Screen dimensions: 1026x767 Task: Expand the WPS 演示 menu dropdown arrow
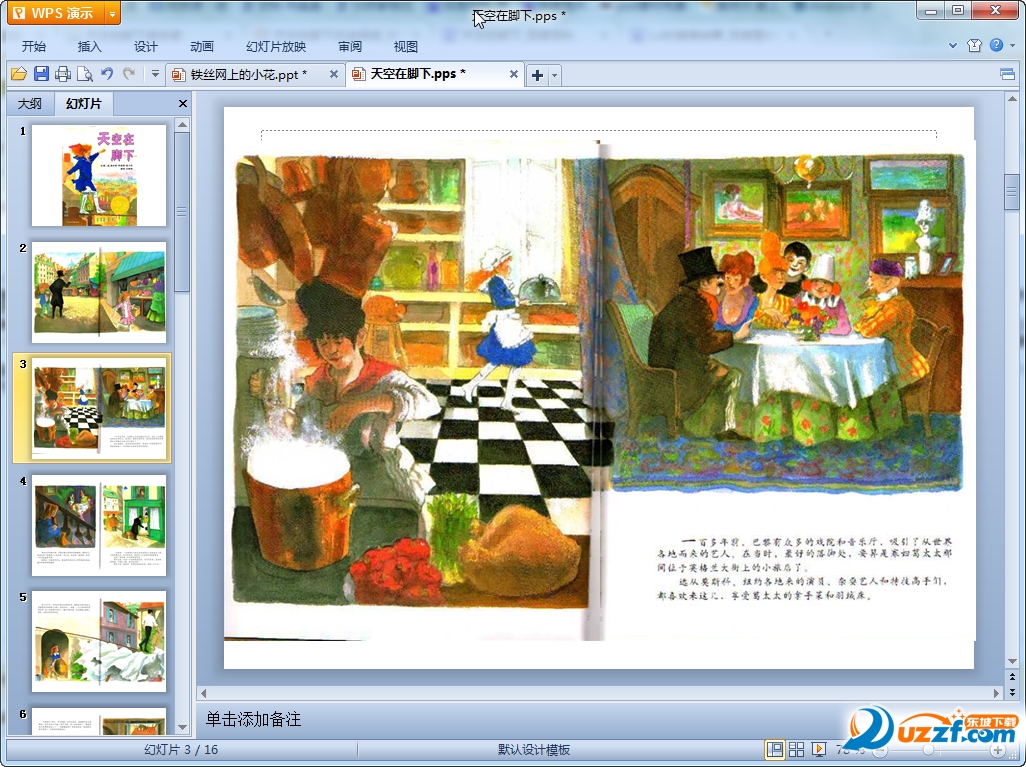[113, 12]
